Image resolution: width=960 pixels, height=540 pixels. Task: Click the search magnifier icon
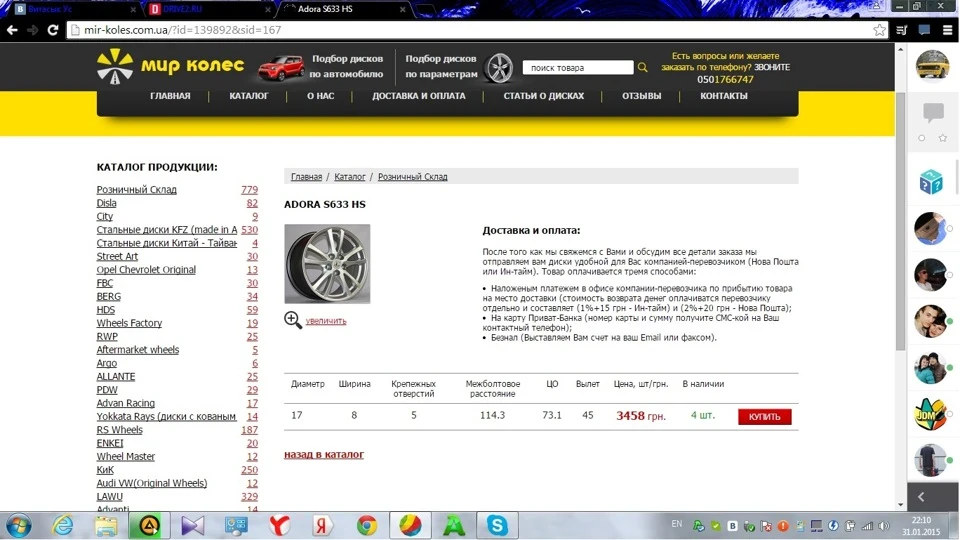pyautogui.click(x=642, y=67)
